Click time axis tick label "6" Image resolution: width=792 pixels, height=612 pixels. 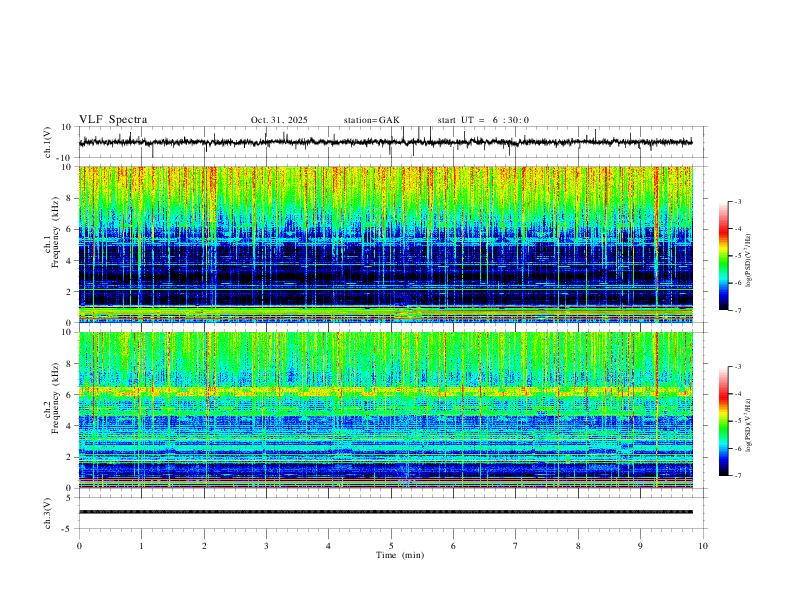pyautogui.click(x=454, y=546)
